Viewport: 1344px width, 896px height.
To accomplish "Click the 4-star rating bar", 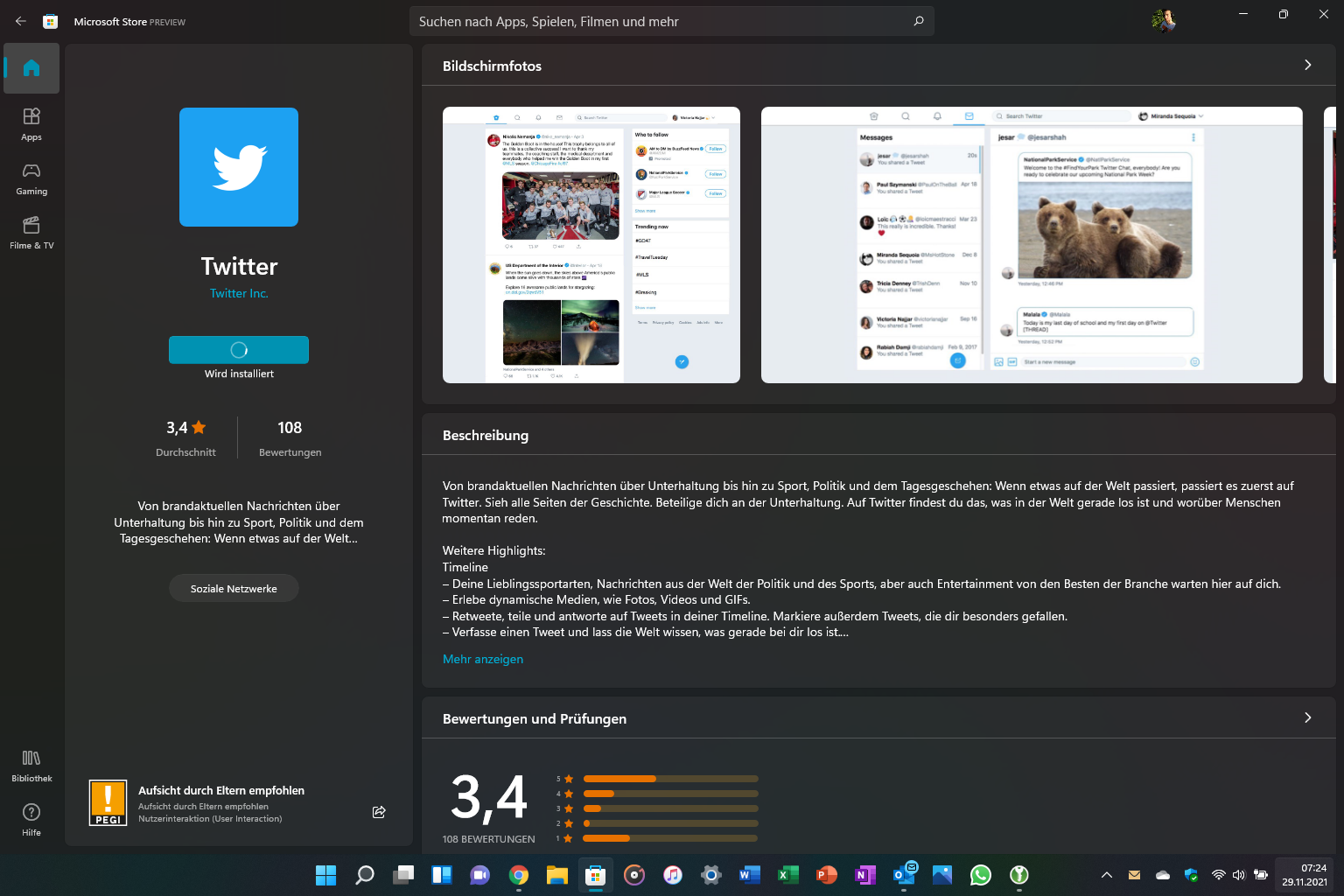I will click(x=670, y=794).
